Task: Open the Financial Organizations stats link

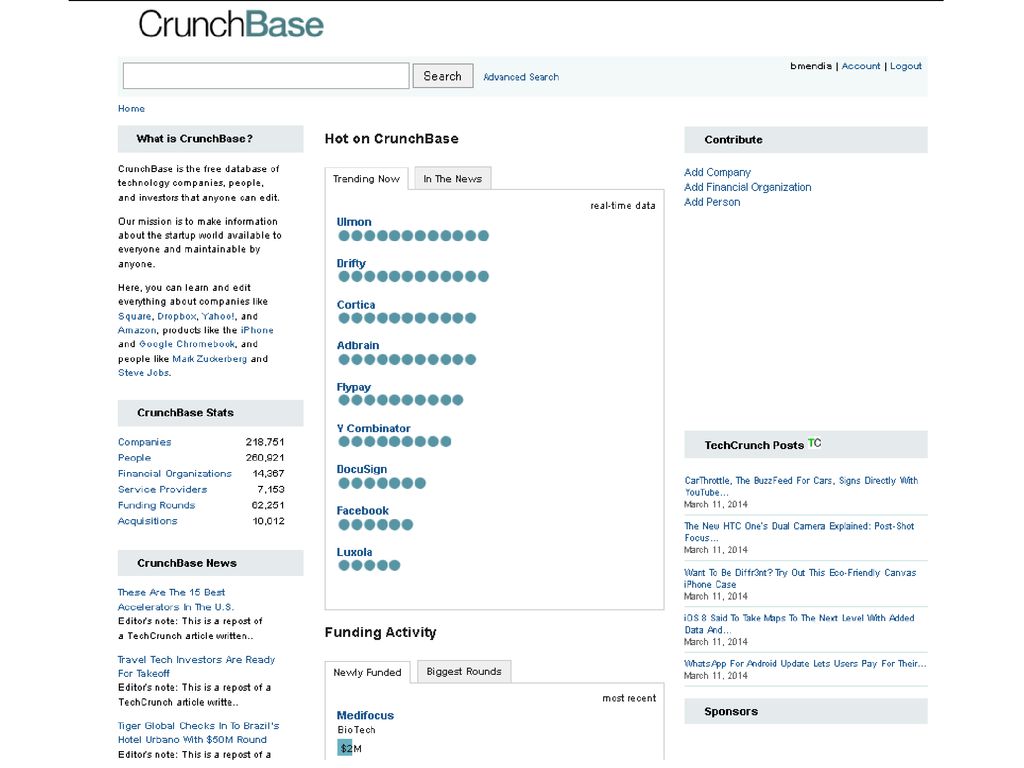Action: [174, 473]
